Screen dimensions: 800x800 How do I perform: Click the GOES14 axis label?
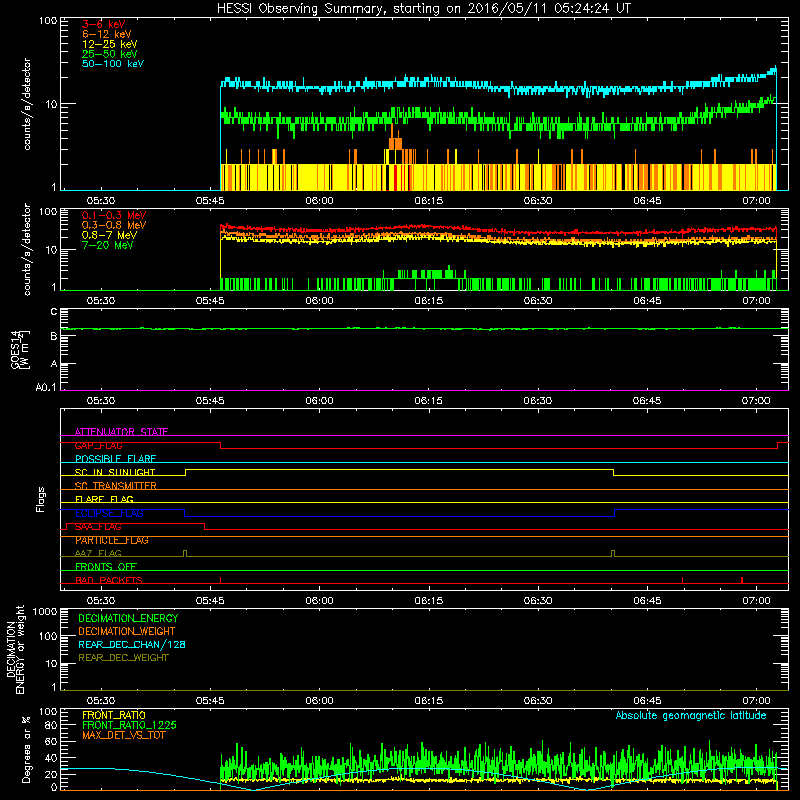coord(20,349)
